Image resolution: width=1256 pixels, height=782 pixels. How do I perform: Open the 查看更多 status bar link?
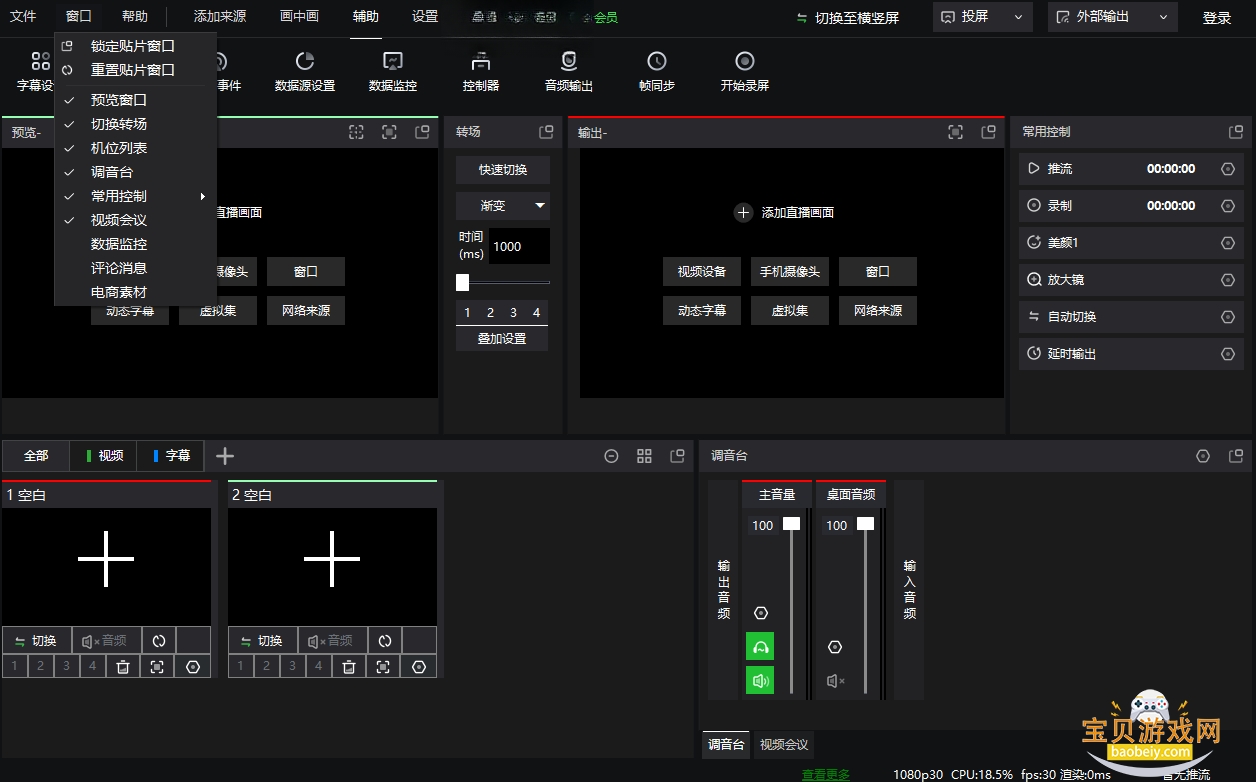826,774
